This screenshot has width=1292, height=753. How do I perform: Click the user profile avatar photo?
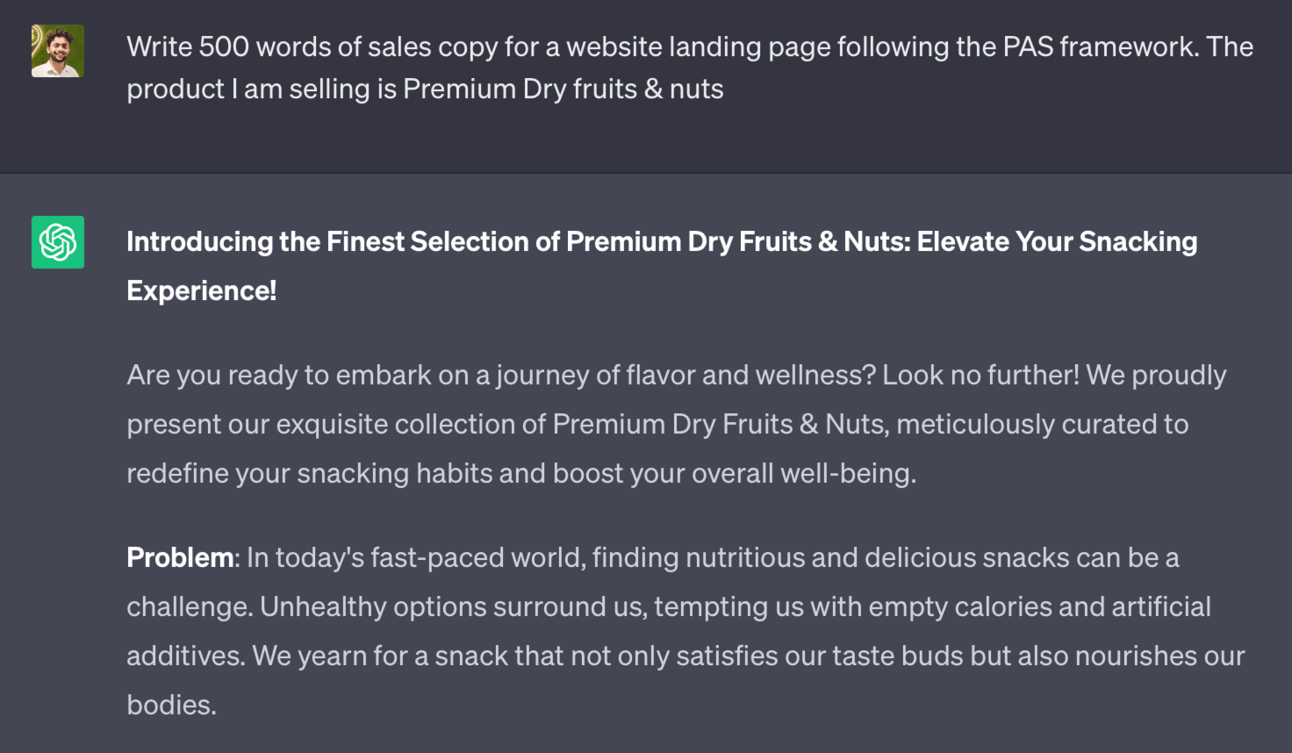58,51
